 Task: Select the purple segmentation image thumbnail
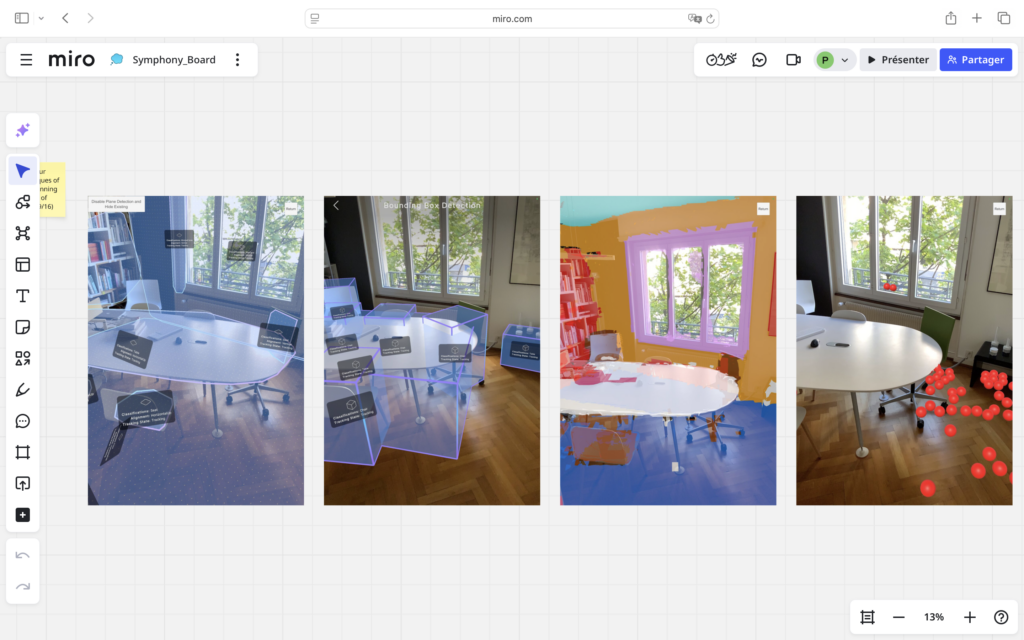pyautogui.click(x=667, y=350)
